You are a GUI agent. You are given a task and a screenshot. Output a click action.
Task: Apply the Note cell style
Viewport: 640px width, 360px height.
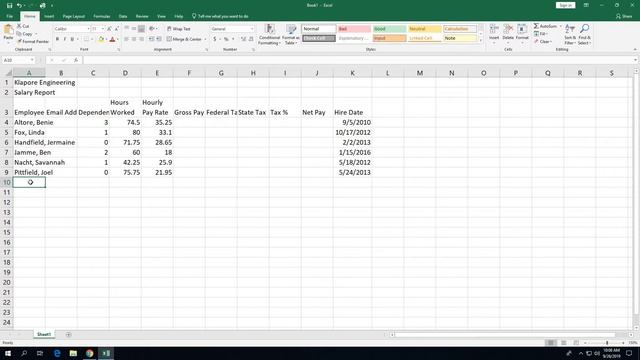click(x=460, y=38)
